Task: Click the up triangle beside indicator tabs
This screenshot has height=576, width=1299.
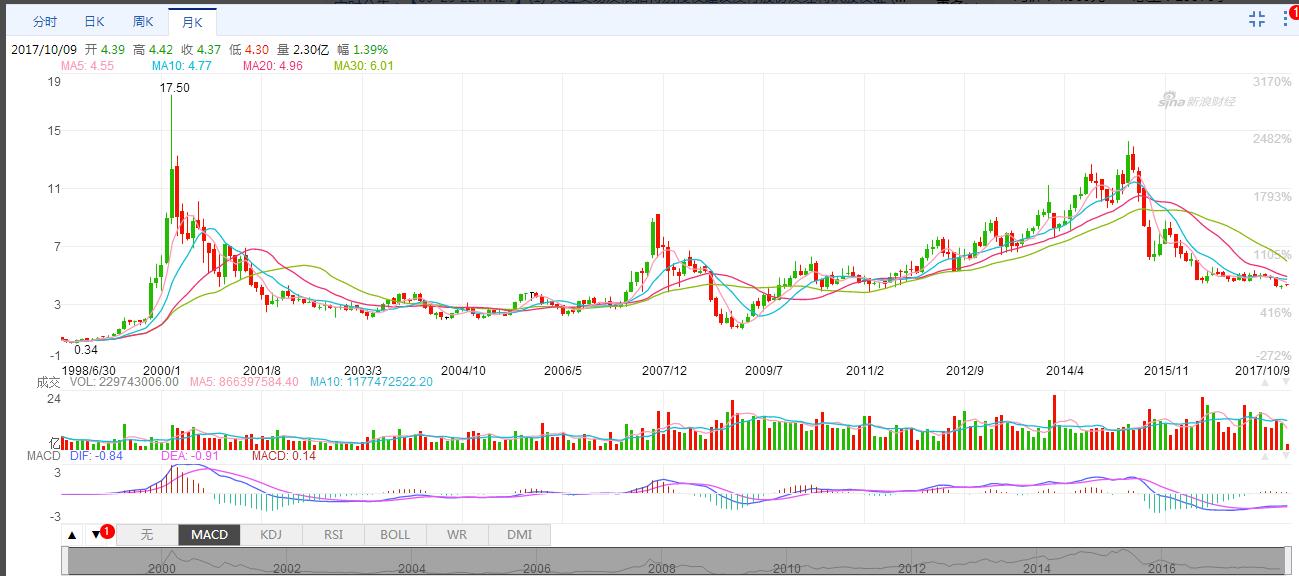Action: (x=72, y=535)
